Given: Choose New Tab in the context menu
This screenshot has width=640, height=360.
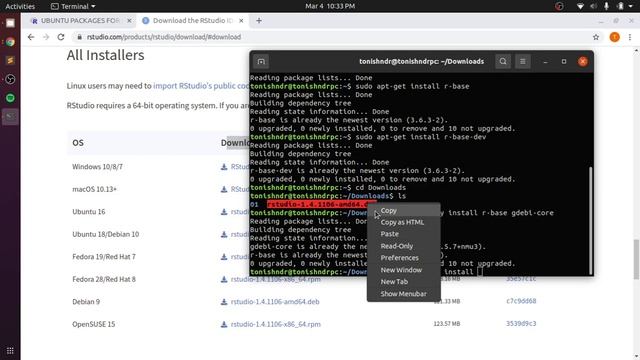Looking at the screenshot, I should click(394, 282).
